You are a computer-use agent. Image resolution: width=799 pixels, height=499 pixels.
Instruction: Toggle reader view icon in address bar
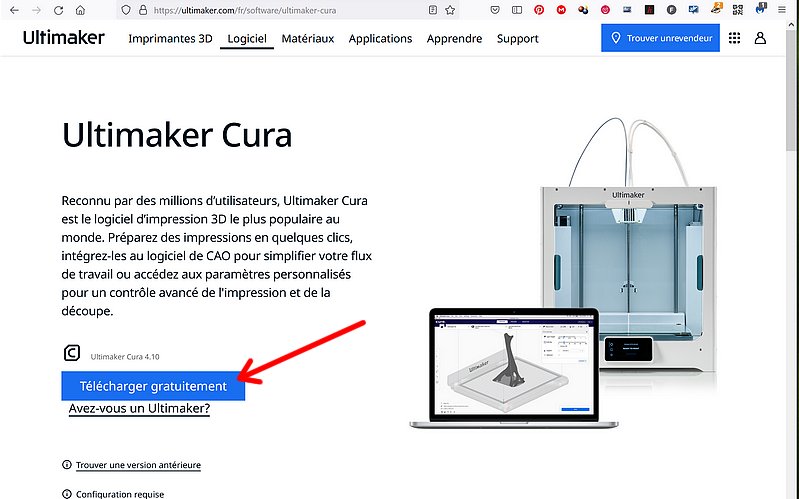click(x=433, y=10)
